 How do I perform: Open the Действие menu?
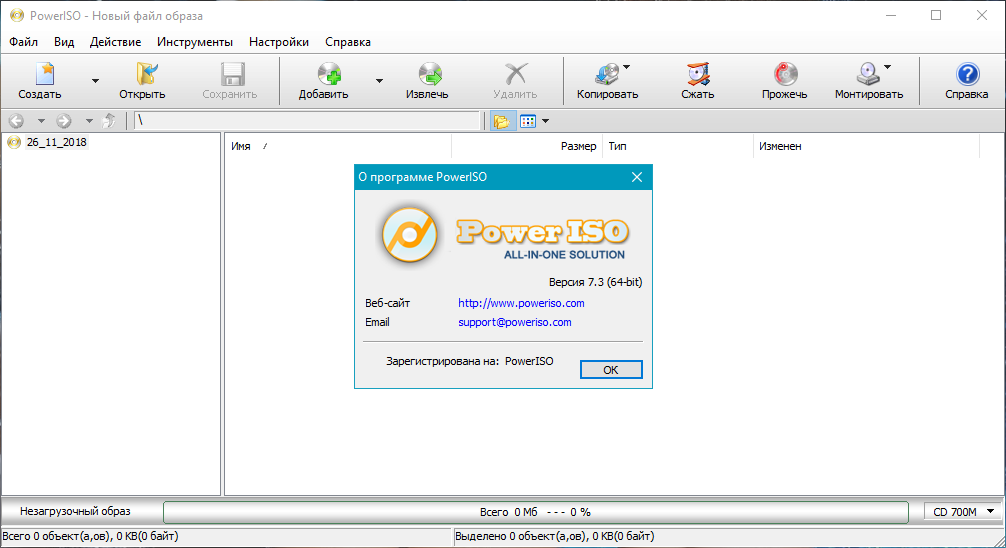pos(115,42)
